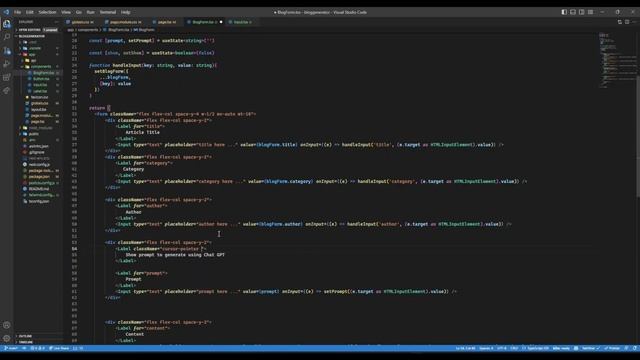Open the View menu
The width and height of the screenshot is (640, 360).
click(66, 12)
